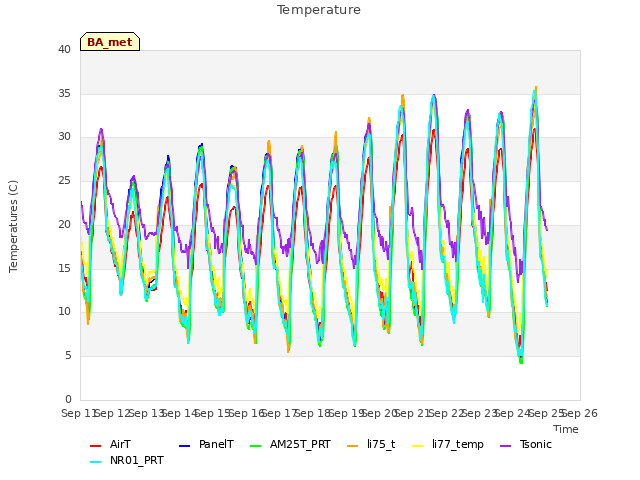Click the 20 y-axis tick label
640x480 pixels.
tap(64, 224)
